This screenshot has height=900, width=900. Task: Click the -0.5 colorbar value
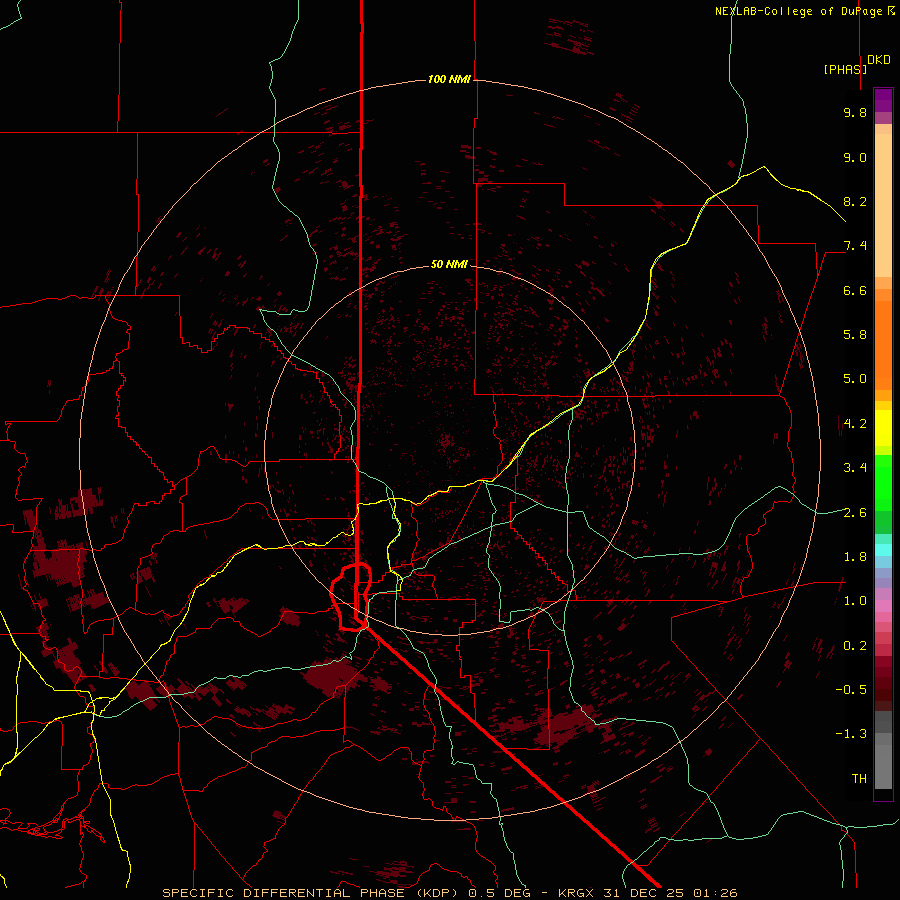(851, 690)
